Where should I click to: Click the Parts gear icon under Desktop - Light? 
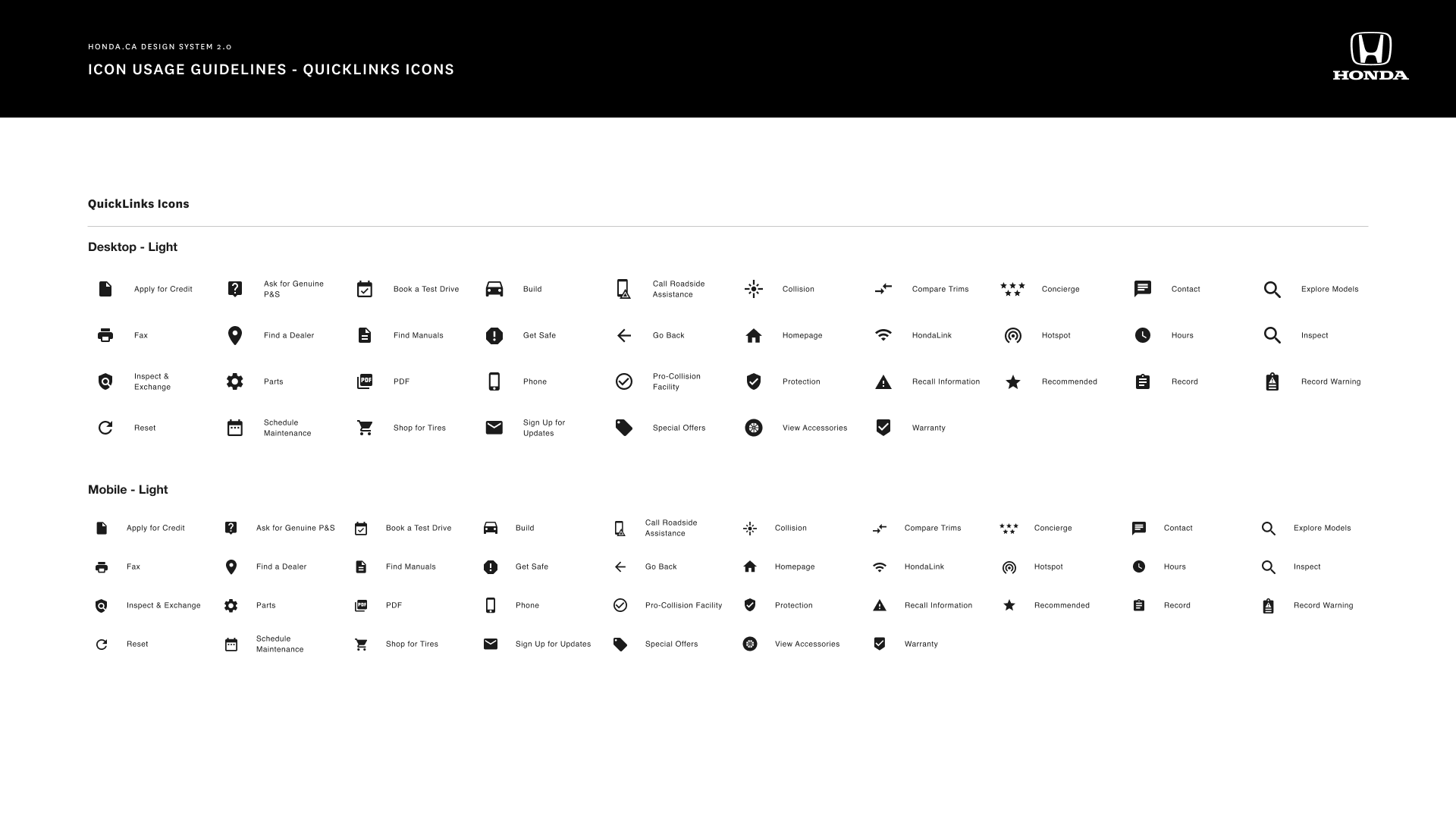235,381
